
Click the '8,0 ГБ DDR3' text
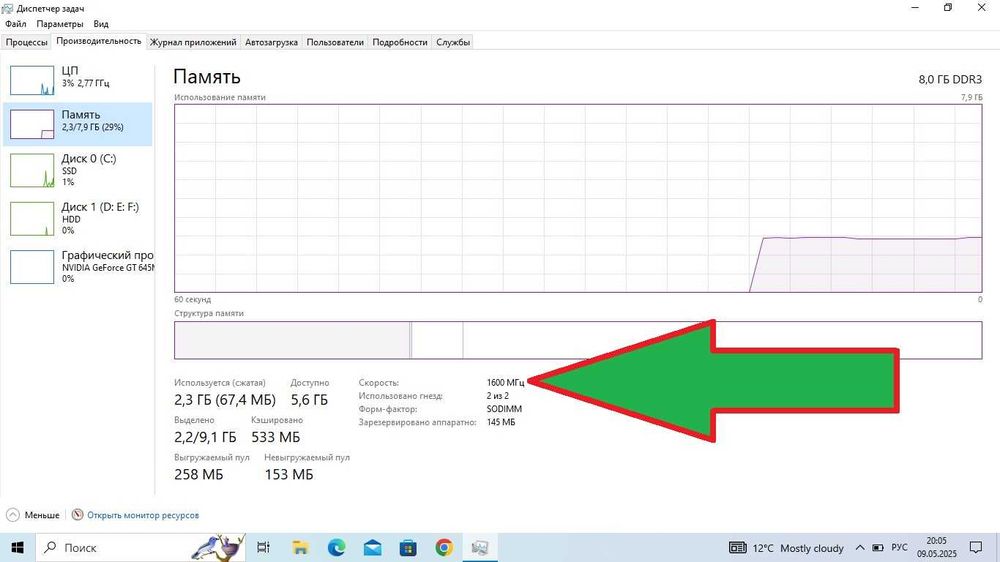coord(950,80)
